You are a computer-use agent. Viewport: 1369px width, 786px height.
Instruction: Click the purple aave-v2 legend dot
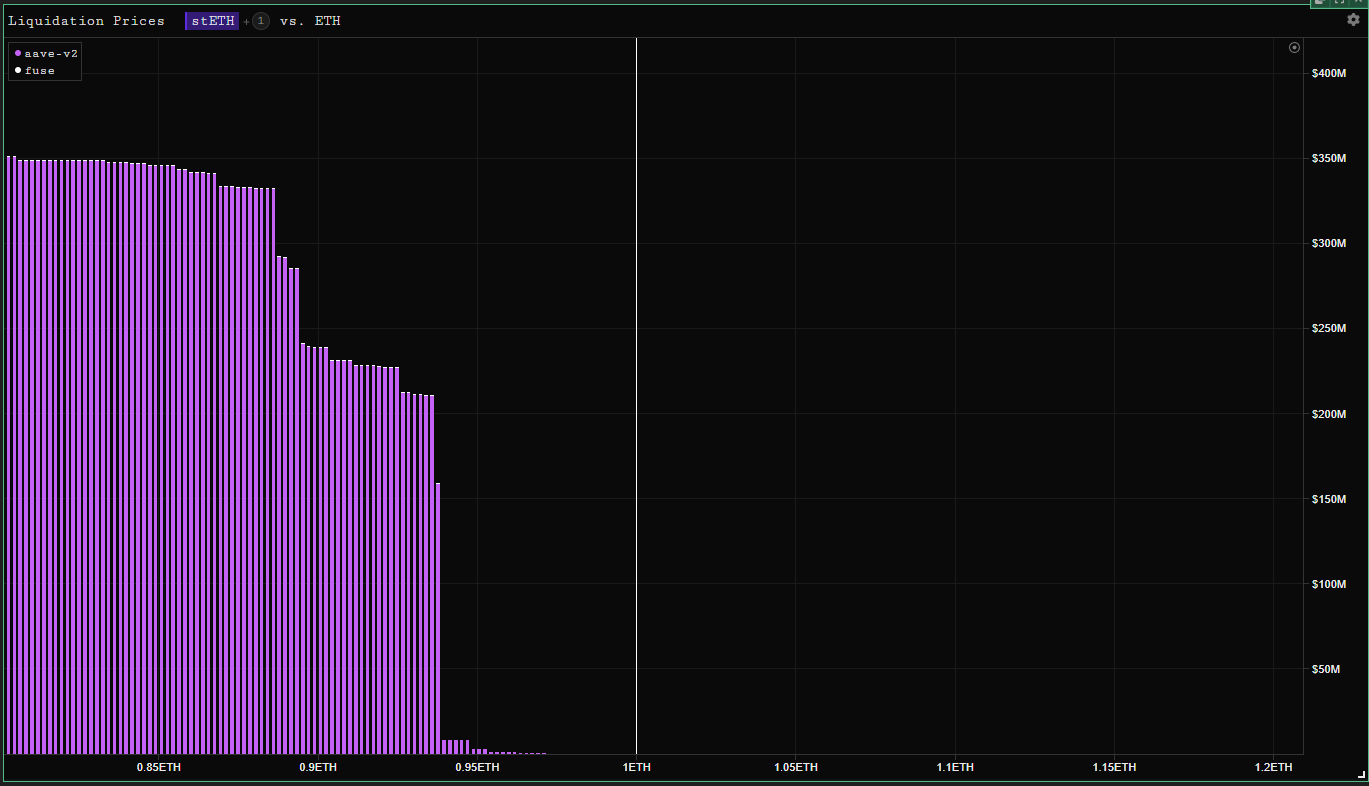(x=18, y=53)
